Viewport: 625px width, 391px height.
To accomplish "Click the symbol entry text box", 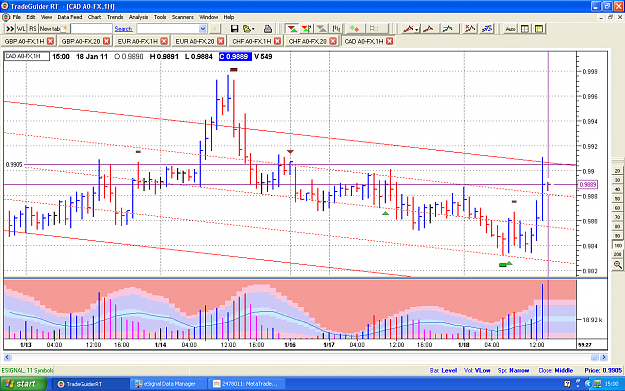I will click(91, 29).
